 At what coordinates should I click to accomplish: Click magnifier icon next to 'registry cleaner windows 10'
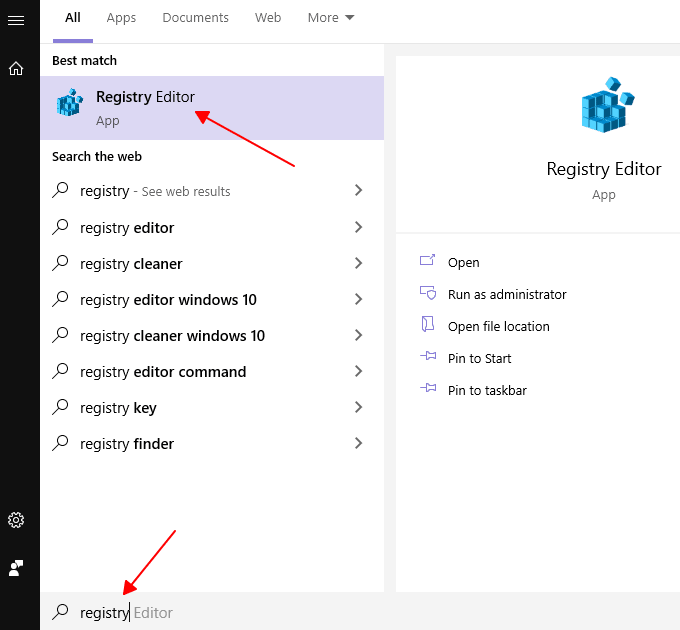[x=60, y=335]
